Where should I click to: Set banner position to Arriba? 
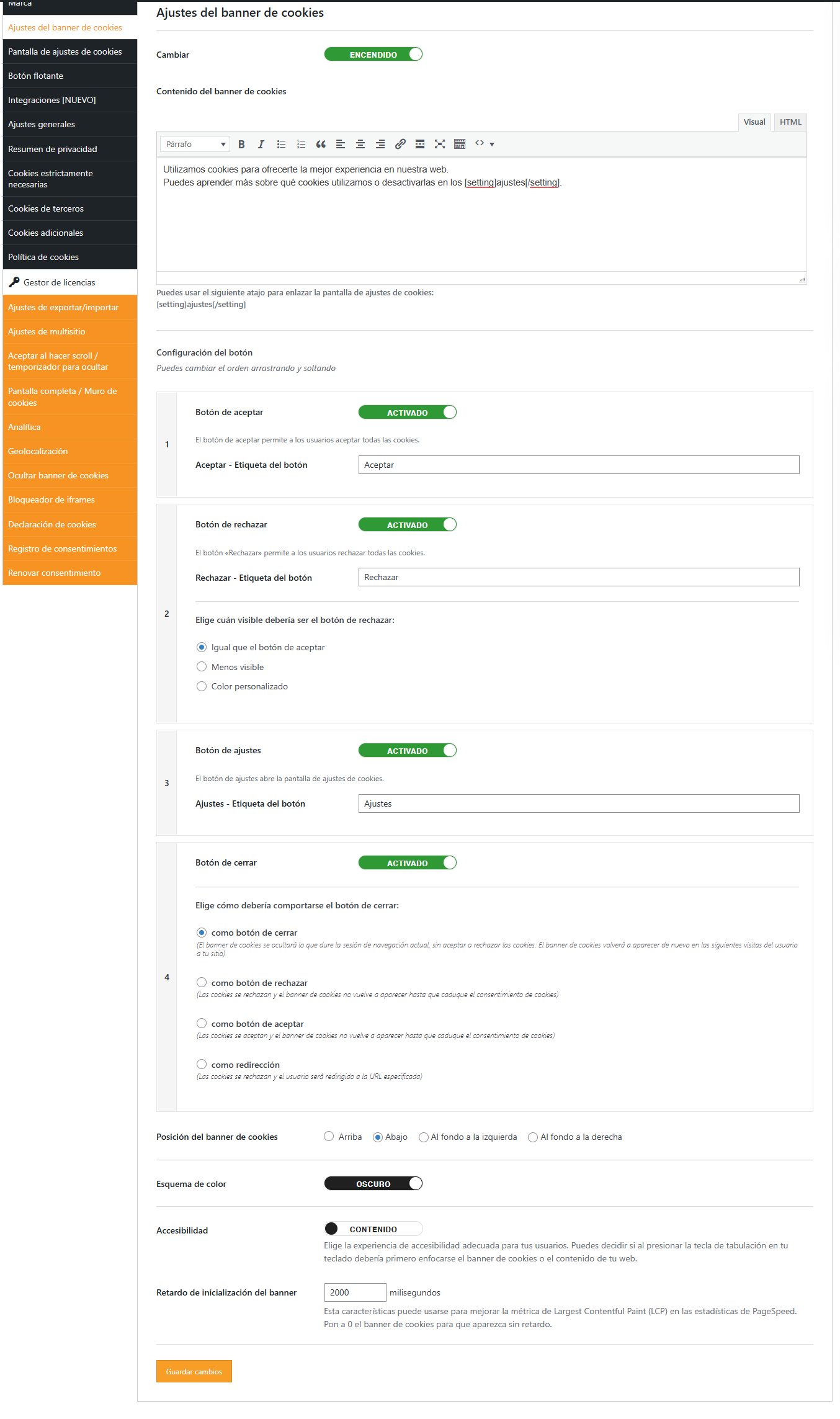329,1137
